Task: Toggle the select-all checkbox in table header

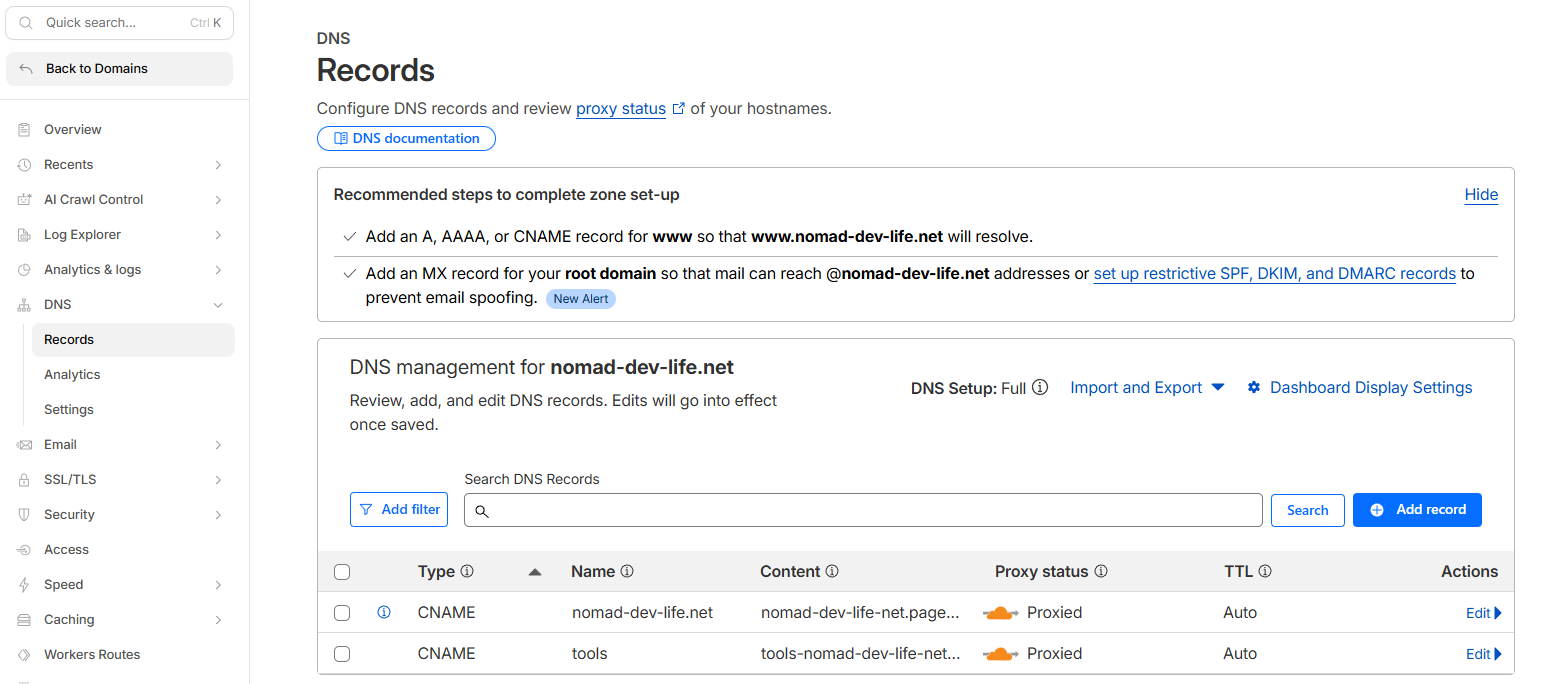Action: pos(342,572)
